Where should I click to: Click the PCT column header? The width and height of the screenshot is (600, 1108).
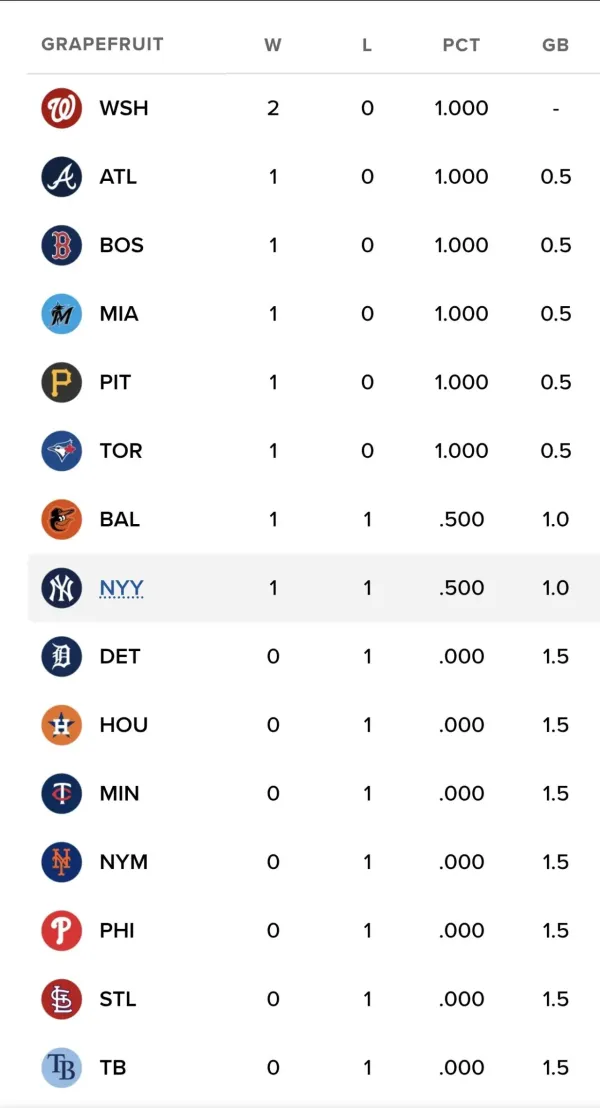(461, 45)
